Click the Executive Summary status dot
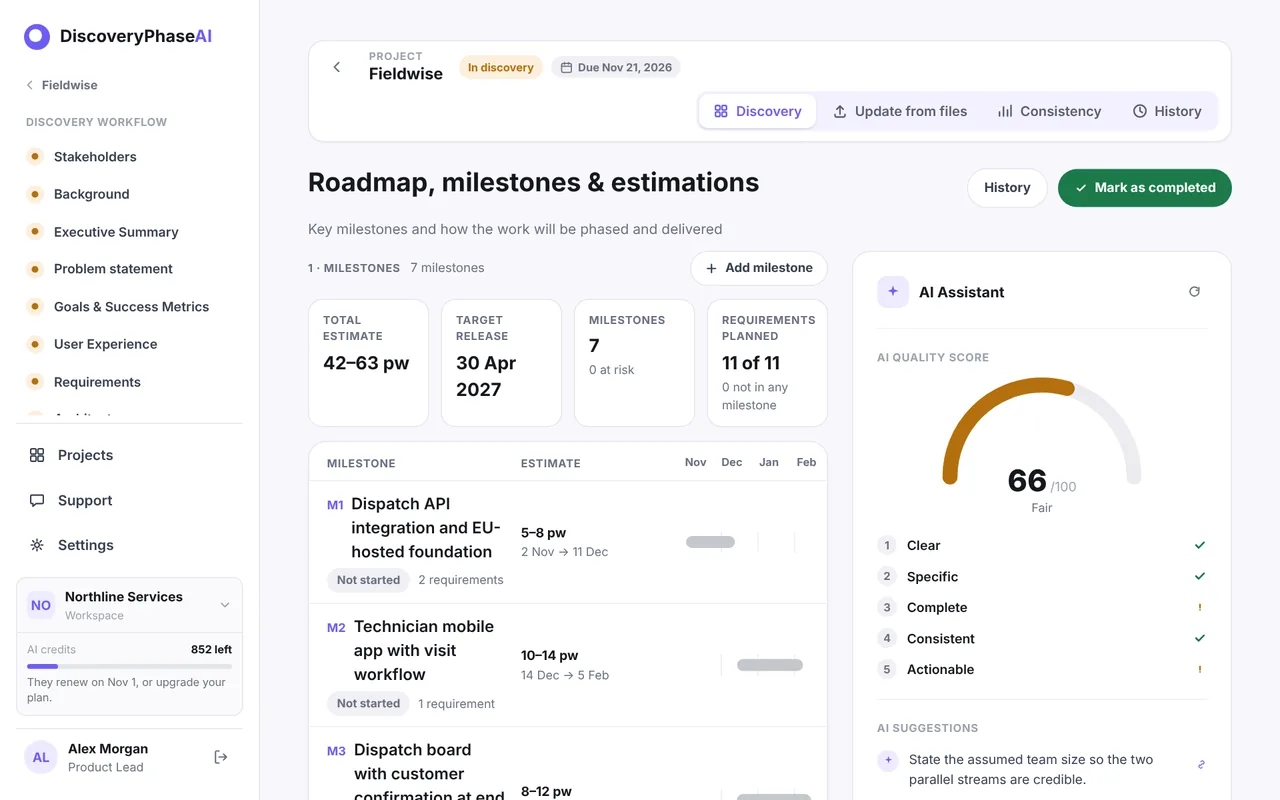Image resolution: width=1280 pixels, height=800 pixels. pos(35,232)
